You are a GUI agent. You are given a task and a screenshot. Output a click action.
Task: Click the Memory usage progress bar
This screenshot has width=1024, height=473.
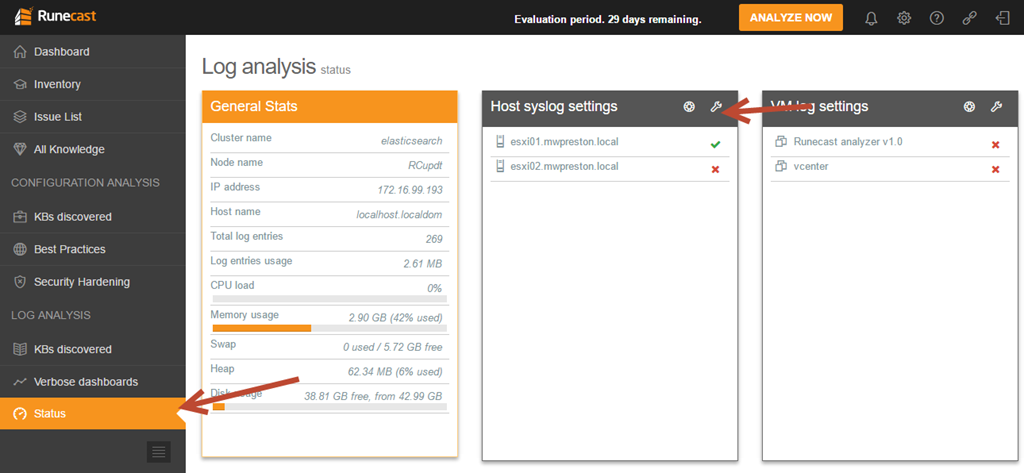[330, 328]
